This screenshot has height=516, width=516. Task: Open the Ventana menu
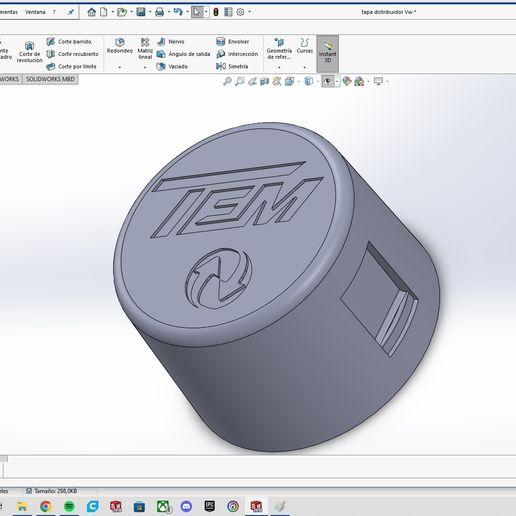click(35, 12)
